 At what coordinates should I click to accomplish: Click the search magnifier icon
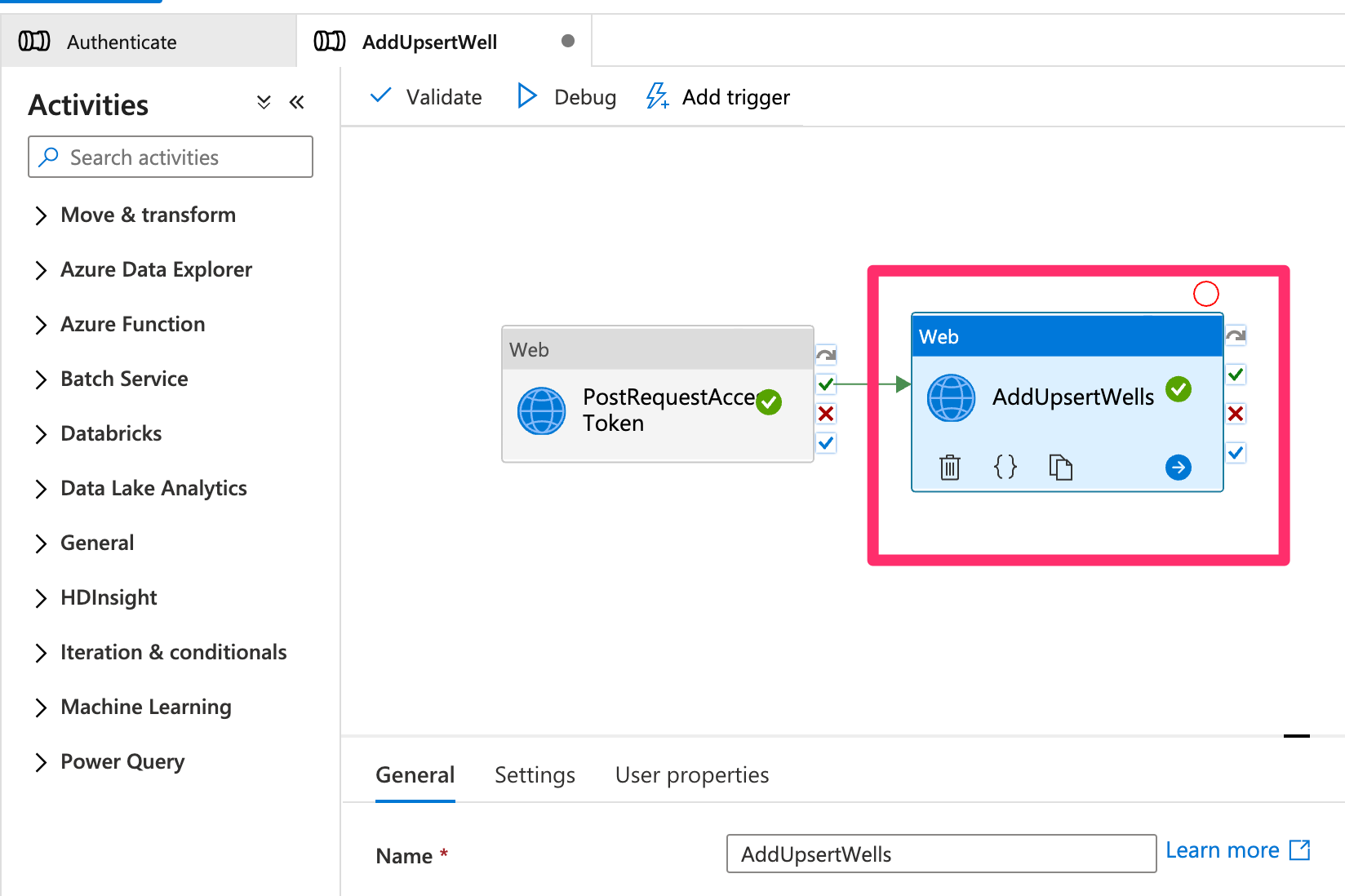[x=49, y=157]
